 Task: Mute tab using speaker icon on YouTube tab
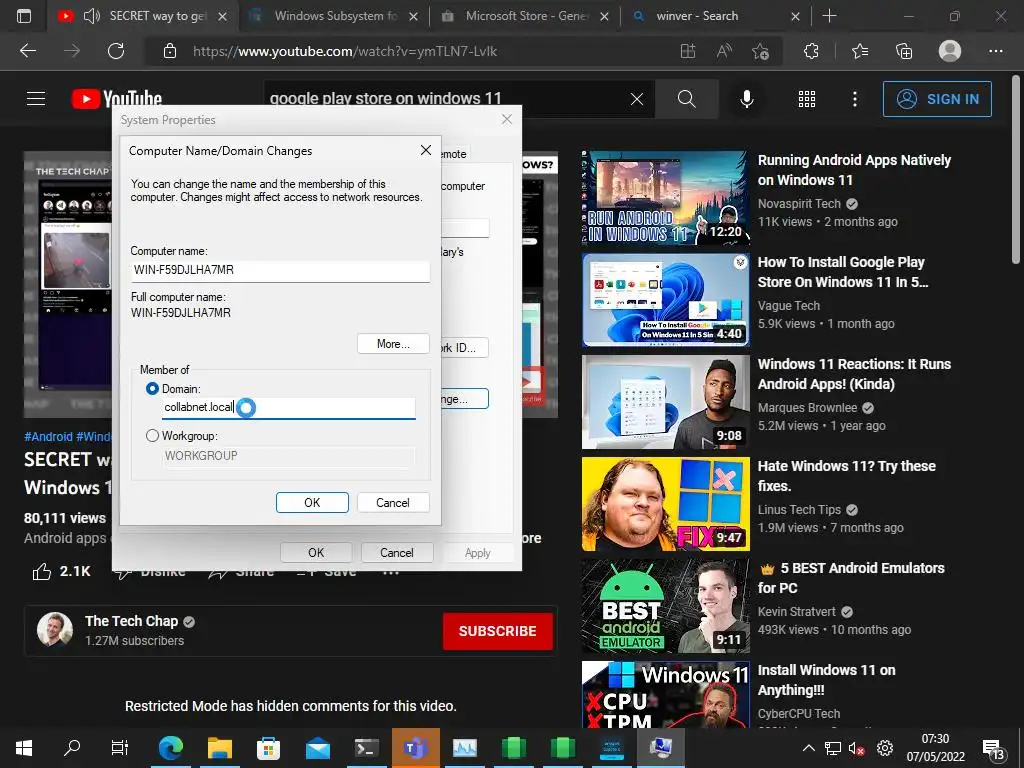coord(91,16)
